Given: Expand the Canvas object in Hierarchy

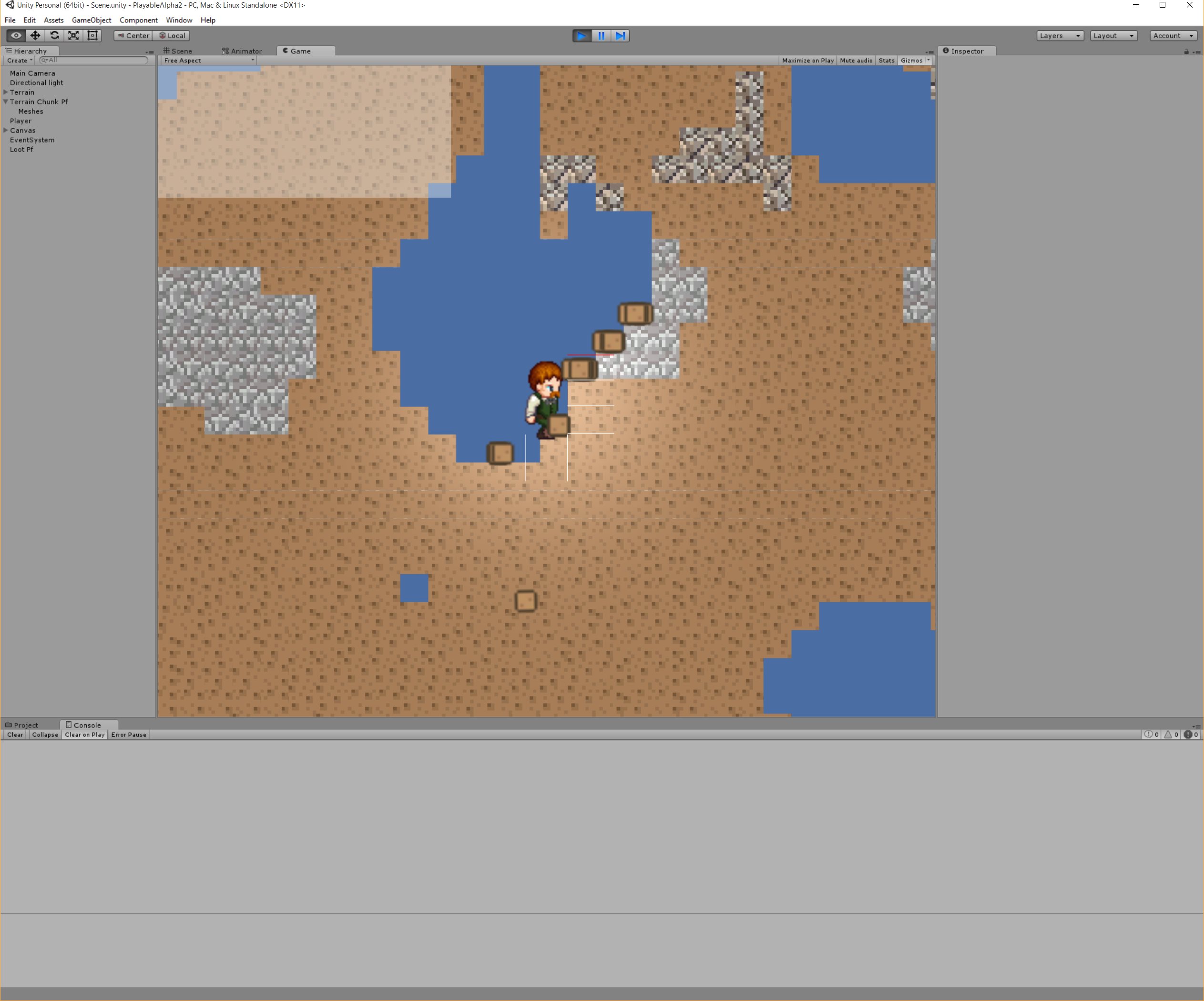Looking at the screenshot, I should (6, 131).
